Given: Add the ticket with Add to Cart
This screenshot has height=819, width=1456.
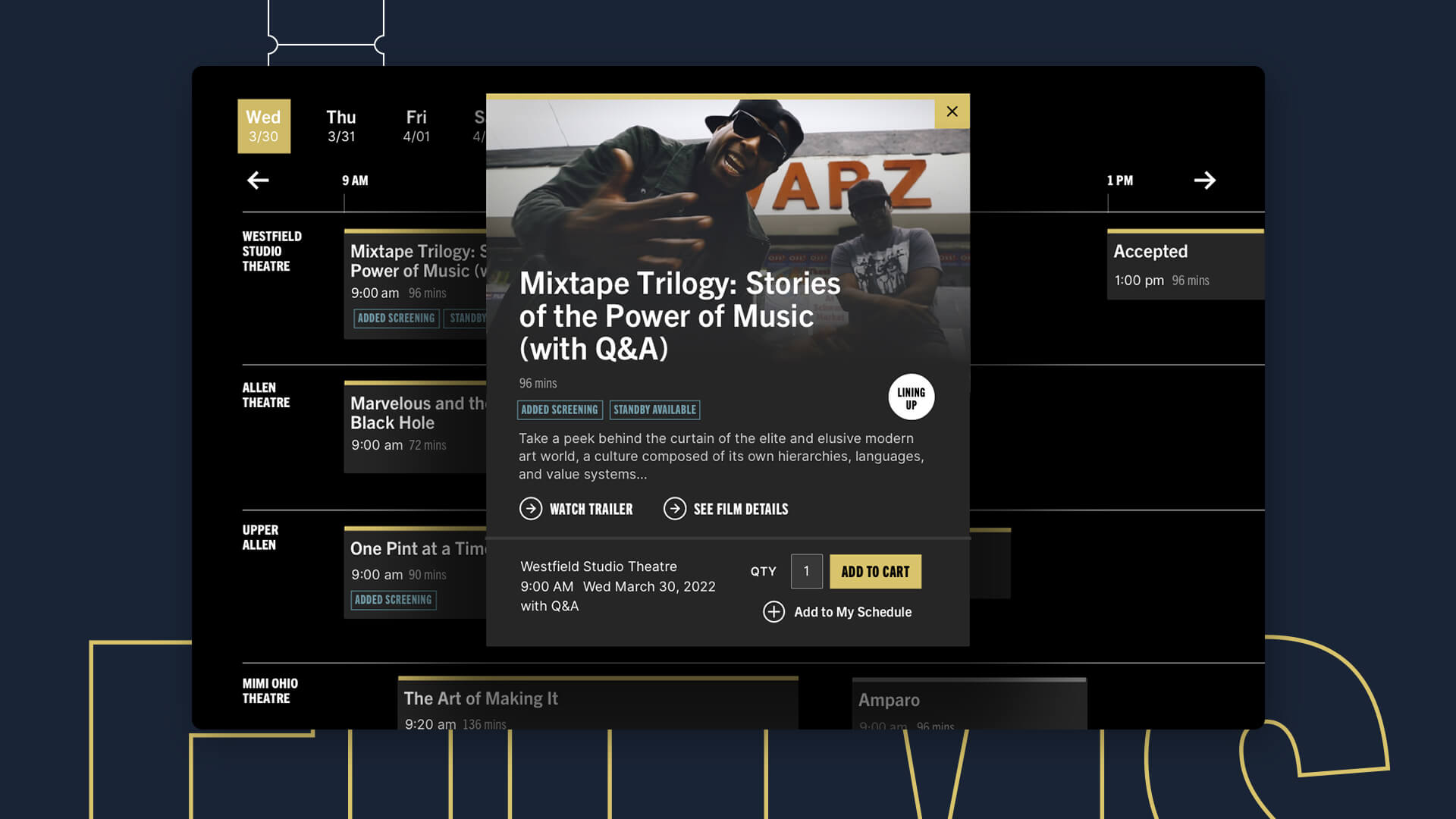Looking at the screenshot, I should click(x=875, y=572).
